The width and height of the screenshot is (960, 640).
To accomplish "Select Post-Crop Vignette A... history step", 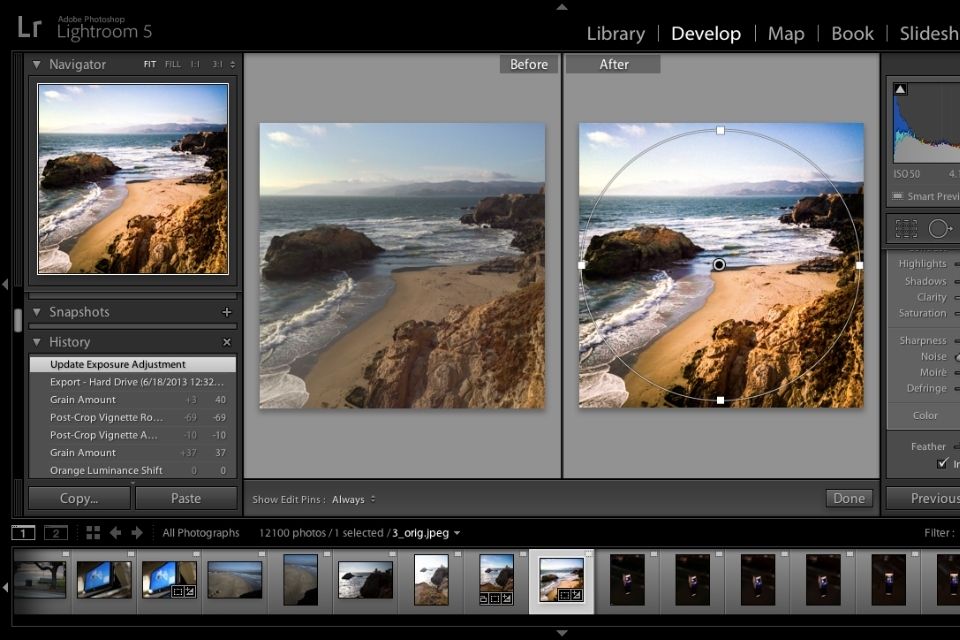I will [132, 435].
